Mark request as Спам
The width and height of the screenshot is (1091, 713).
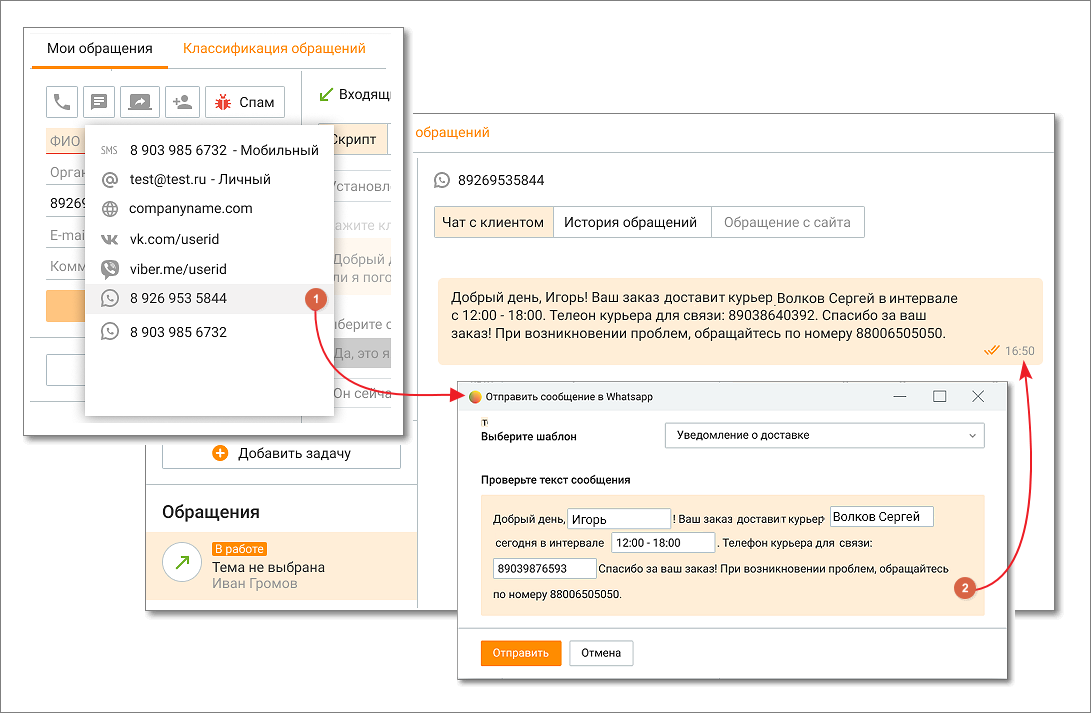tap(245, 102)
